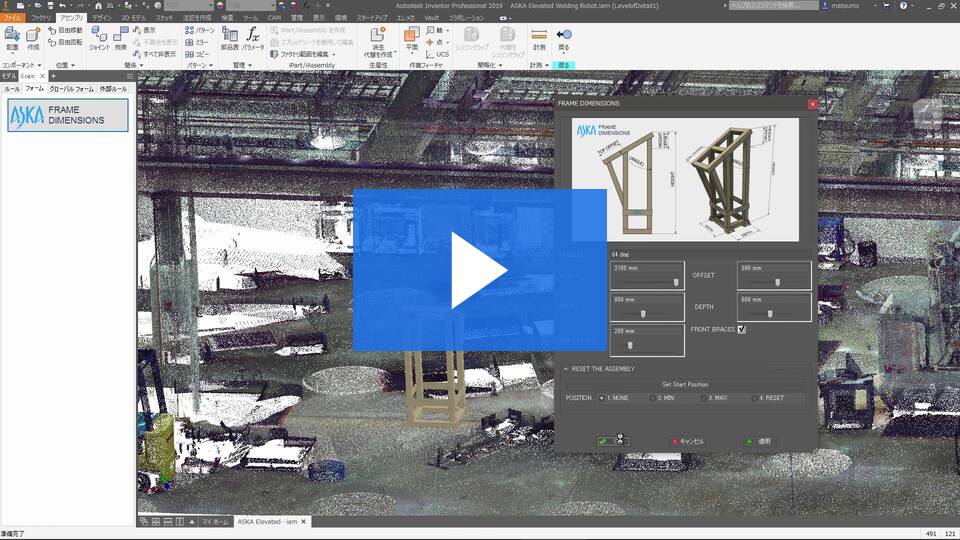
Task: Adjust the OFFSET slider
Action: coord(778,282)
